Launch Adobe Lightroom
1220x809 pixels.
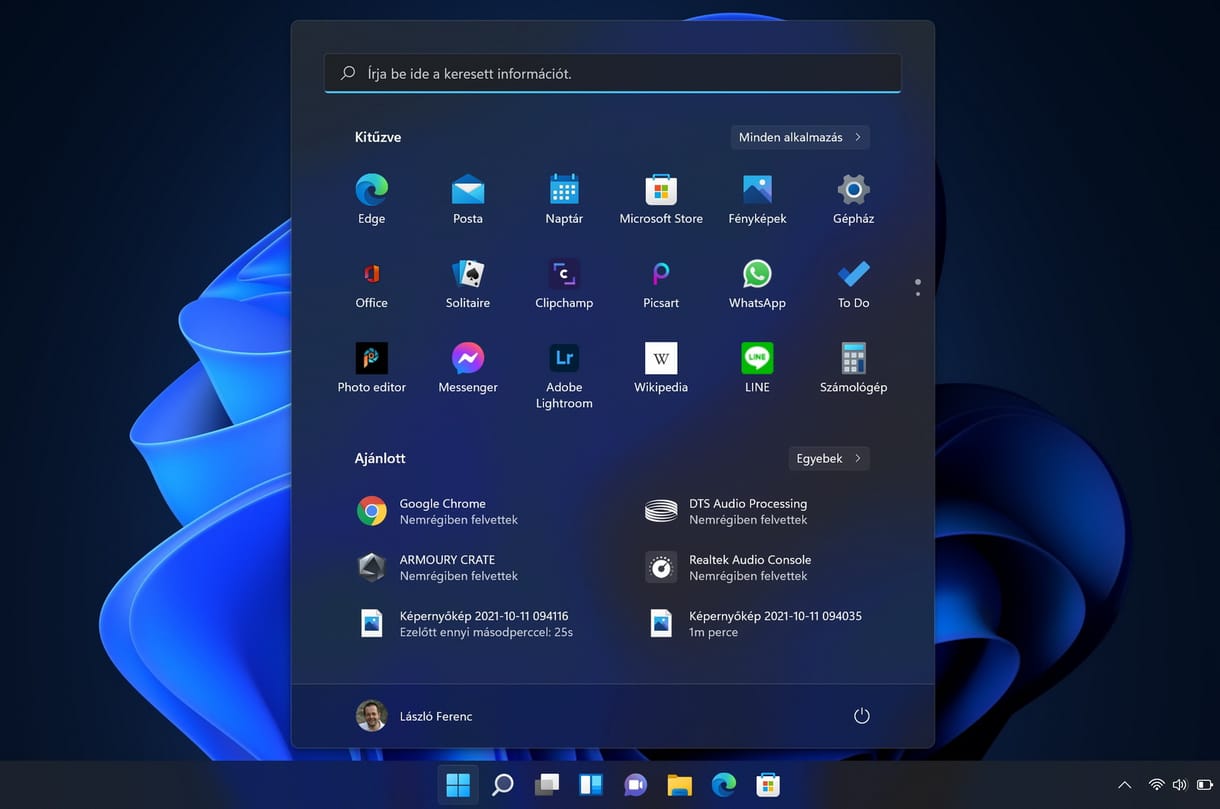(x=564, y=376)
